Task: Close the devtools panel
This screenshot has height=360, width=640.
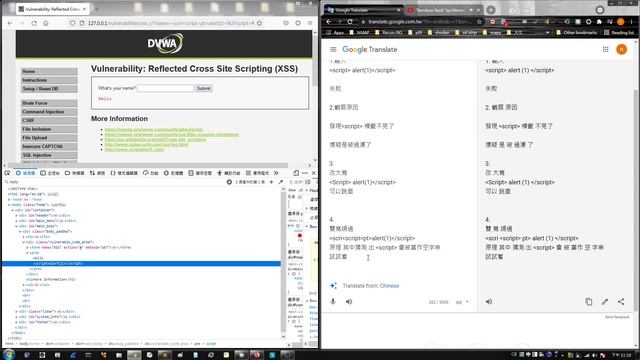Action: pos(313,173)
